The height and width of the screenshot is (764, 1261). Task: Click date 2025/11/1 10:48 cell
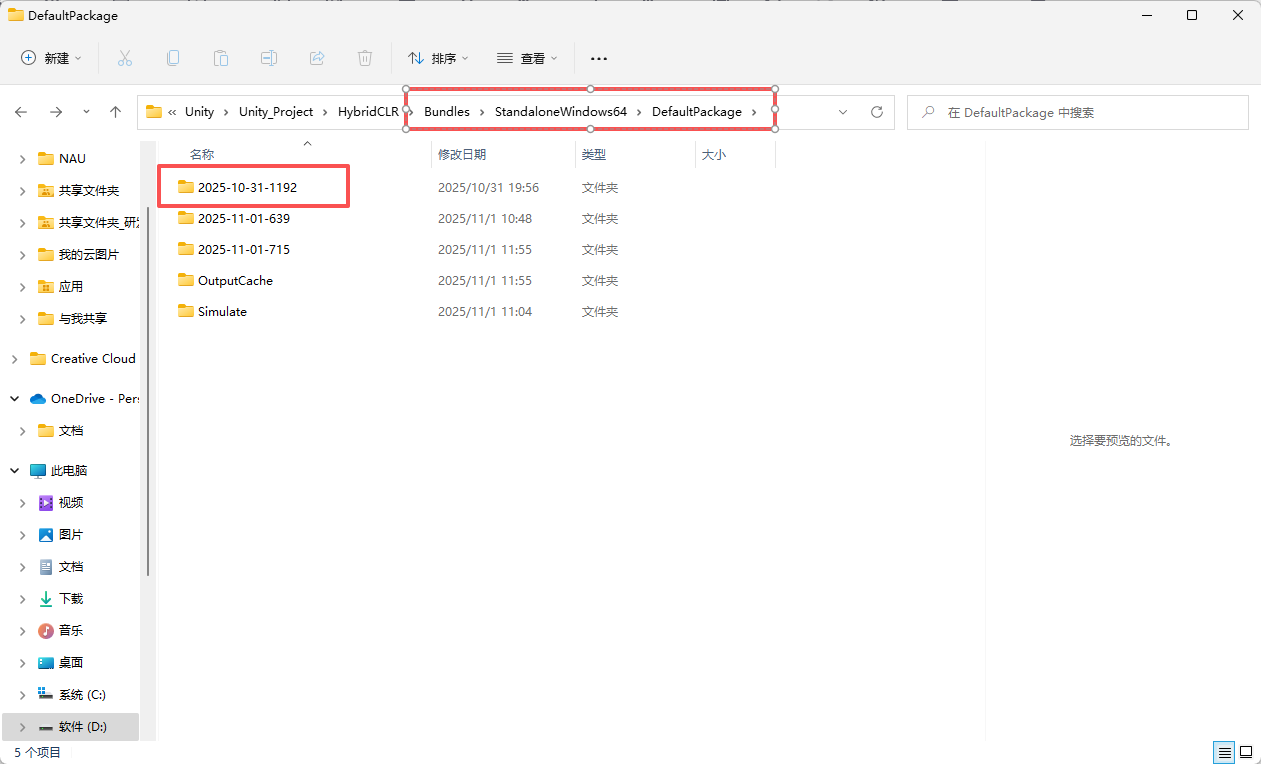coord(485,218)
